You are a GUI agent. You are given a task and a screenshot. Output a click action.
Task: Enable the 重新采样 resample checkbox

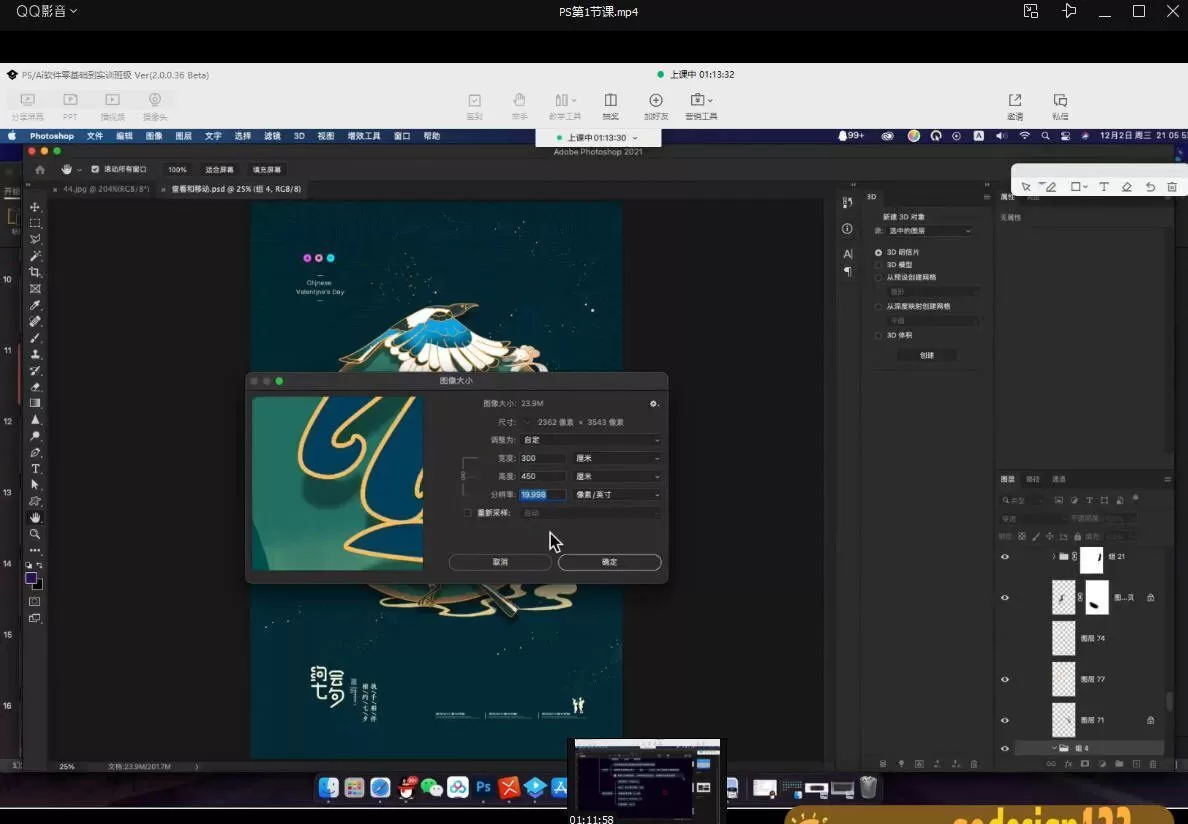(467, 513)
